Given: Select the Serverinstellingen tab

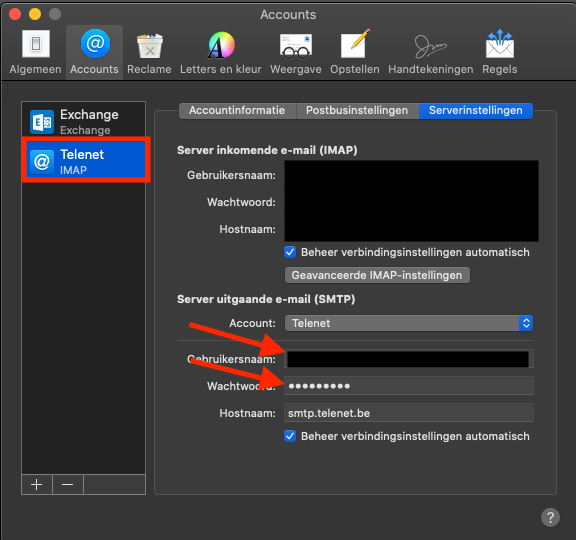Looking at the screenshot, I should tap(476, 111).
